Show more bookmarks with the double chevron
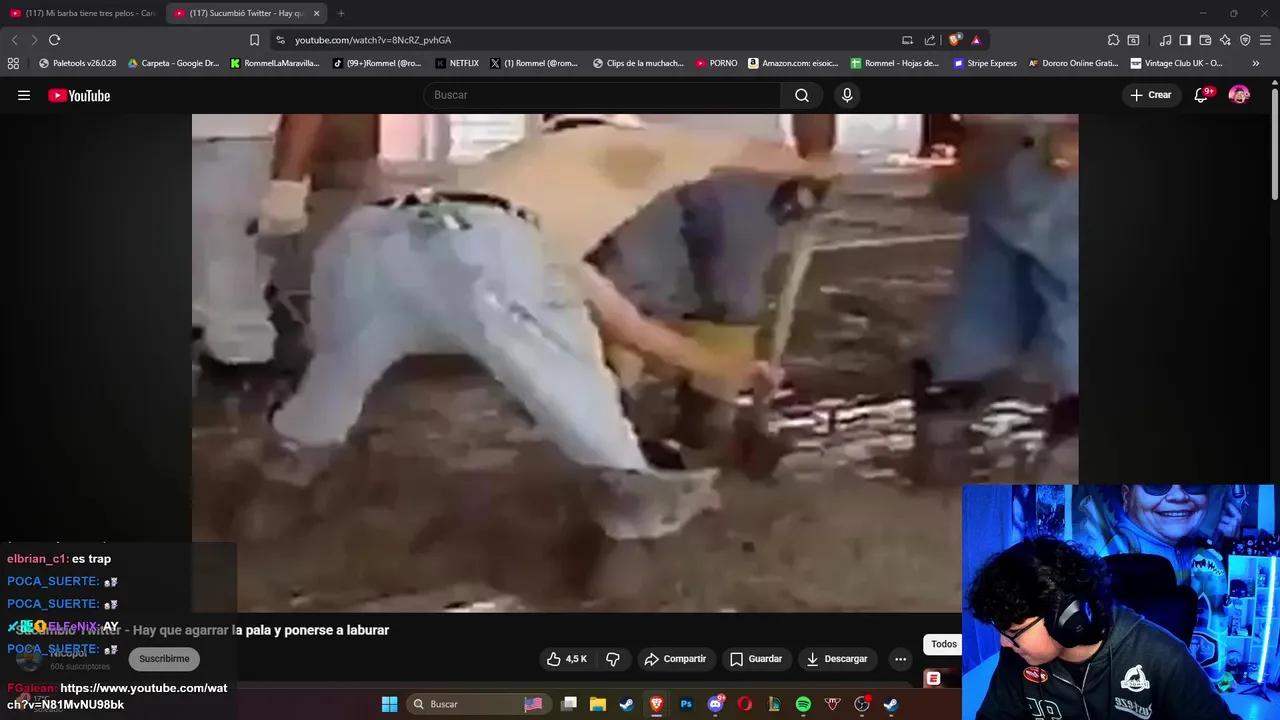This screenshot has width=1280, height=720. [x=1256, y=63]
